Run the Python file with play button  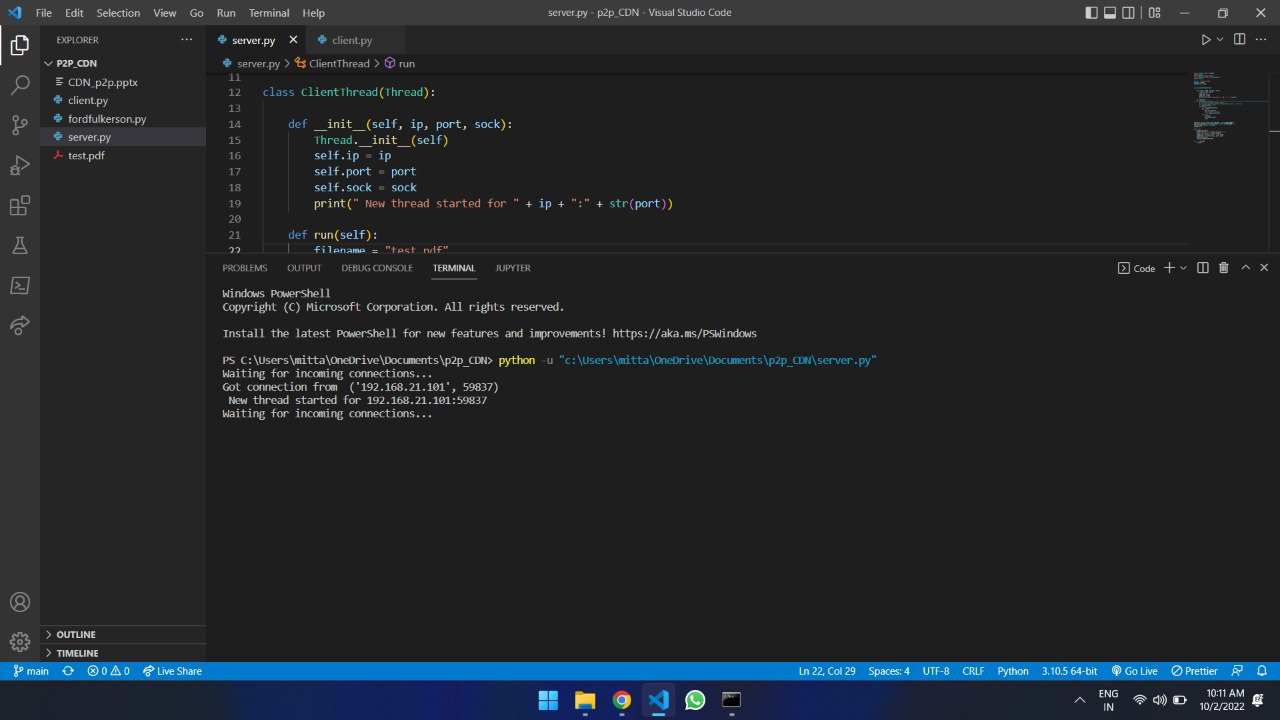pyautogui.click(x=1205, y=40)
